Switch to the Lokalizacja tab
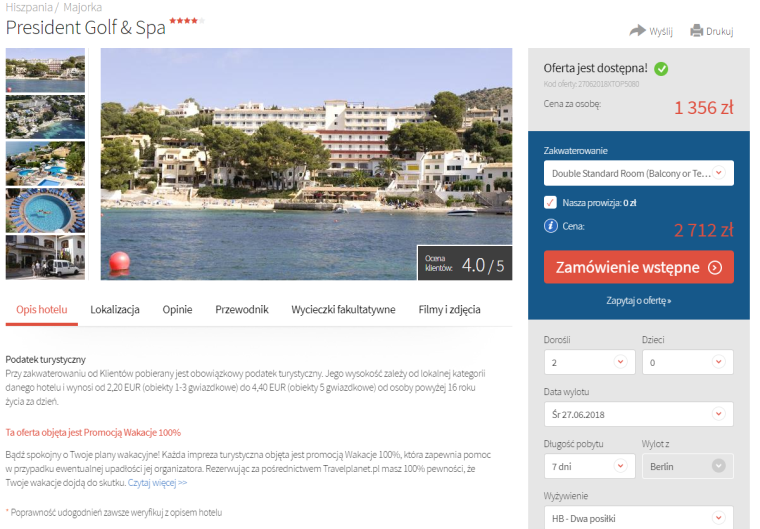 click(x=115, y=309)
